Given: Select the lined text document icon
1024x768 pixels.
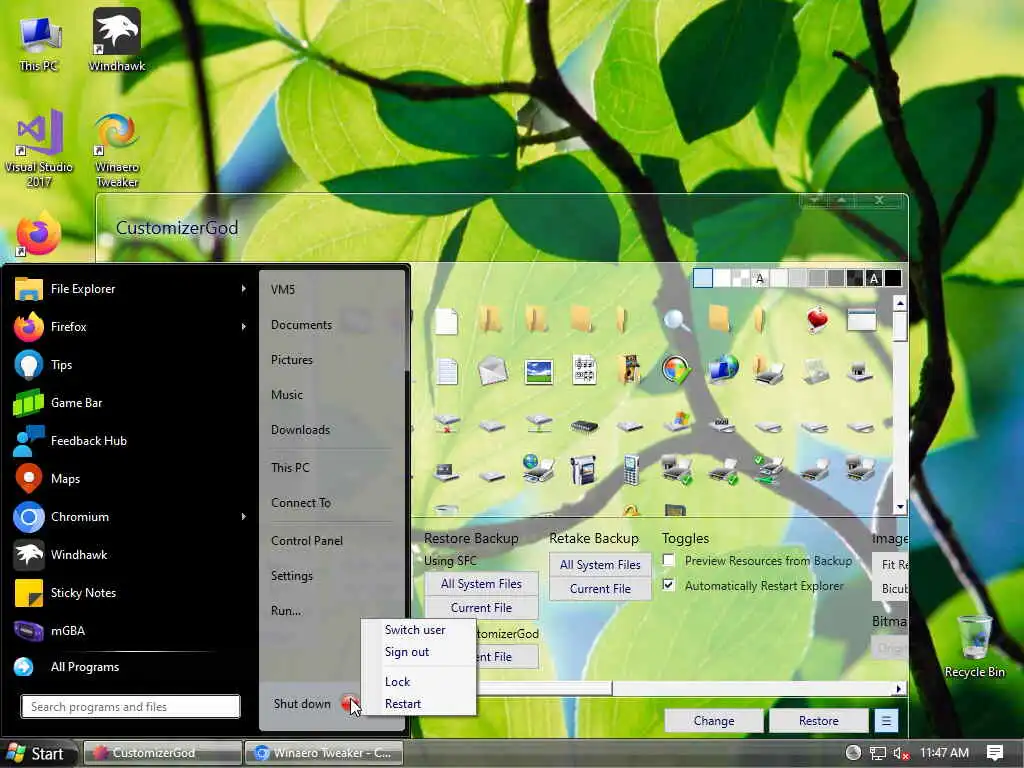Looking at the screenshot, I should (447, 372).
